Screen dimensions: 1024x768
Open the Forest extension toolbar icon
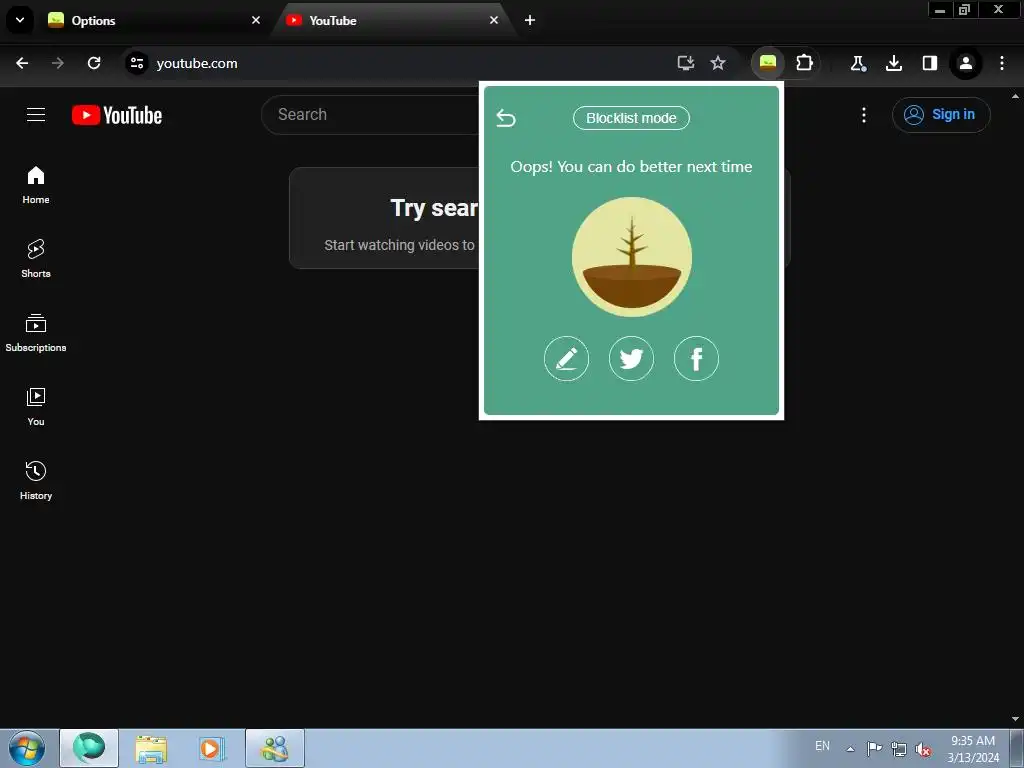pyautogui.click(x=767, y=63)
